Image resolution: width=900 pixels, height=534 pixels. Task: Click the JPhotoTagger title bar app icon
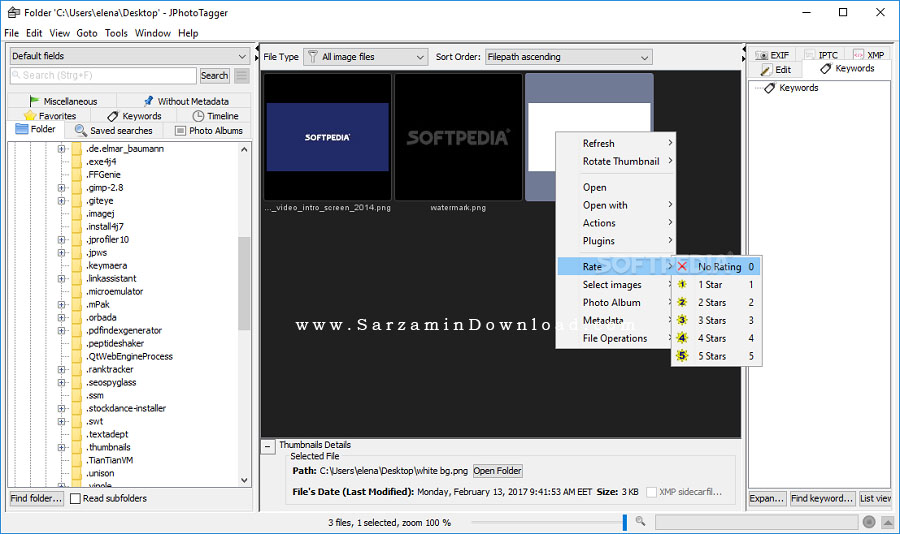coord(14,12)
